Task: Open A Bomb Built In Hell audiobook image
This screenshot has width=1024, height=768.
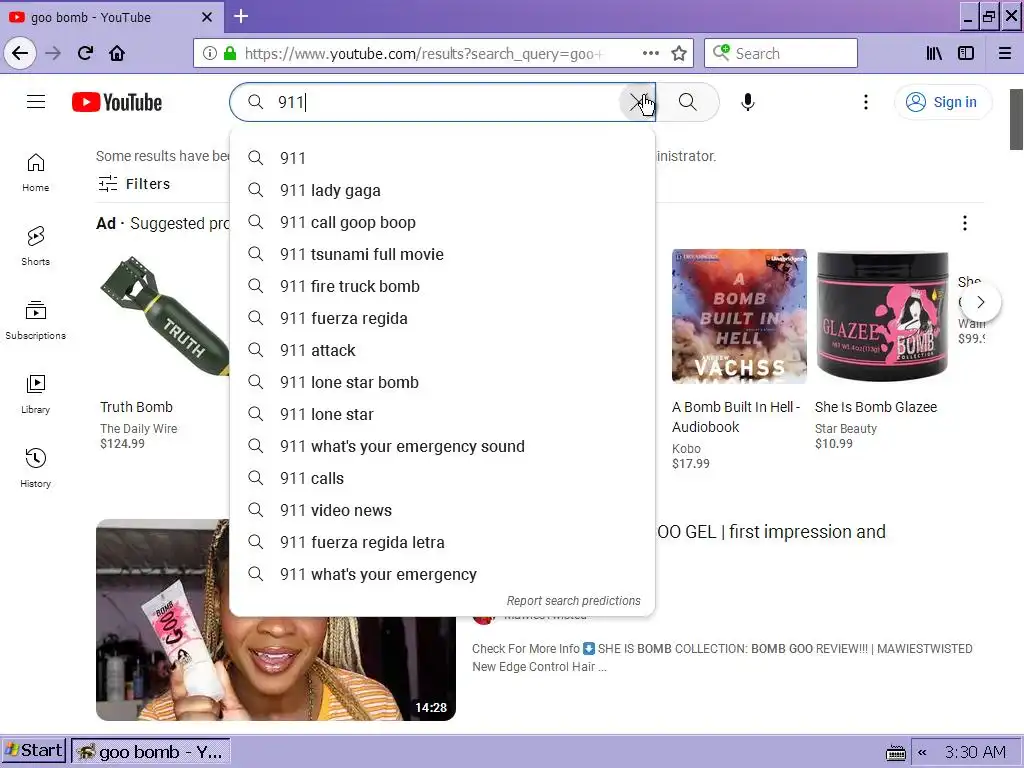Action: [x=739, y=316]
